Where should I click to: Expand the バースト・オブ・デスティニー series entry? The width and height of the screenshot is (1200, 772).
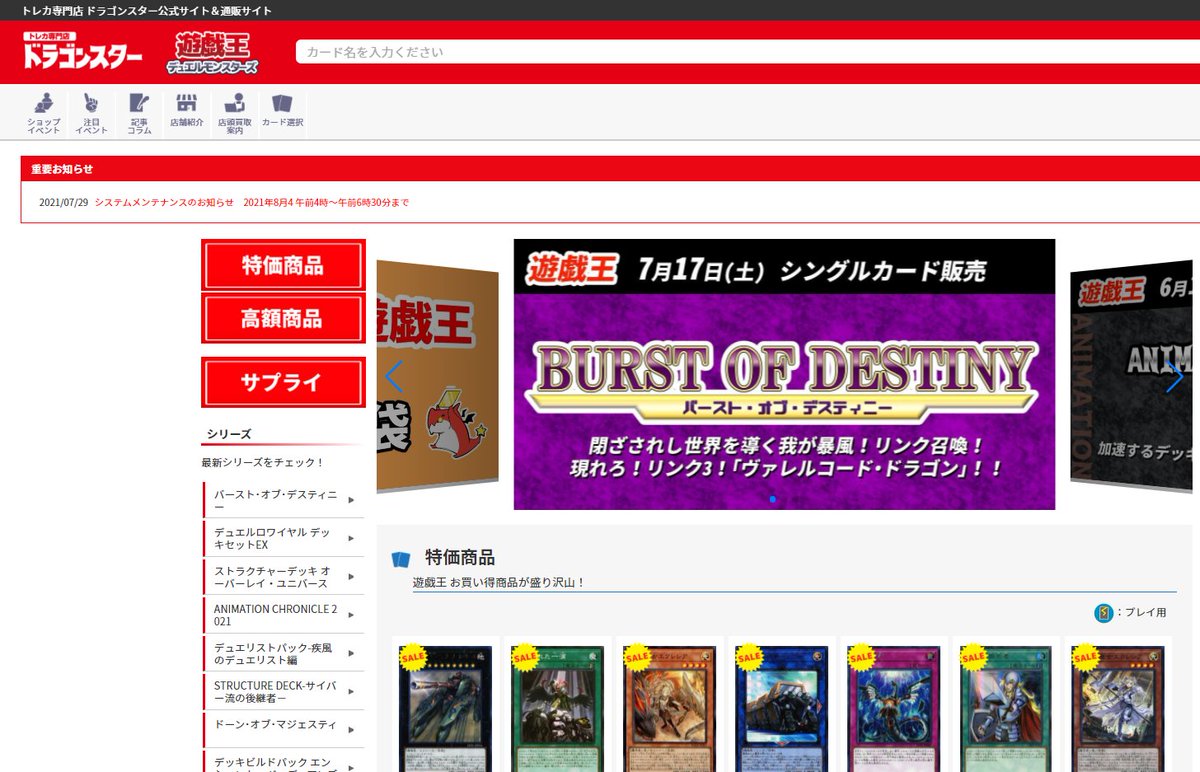[x=284, y=500]
